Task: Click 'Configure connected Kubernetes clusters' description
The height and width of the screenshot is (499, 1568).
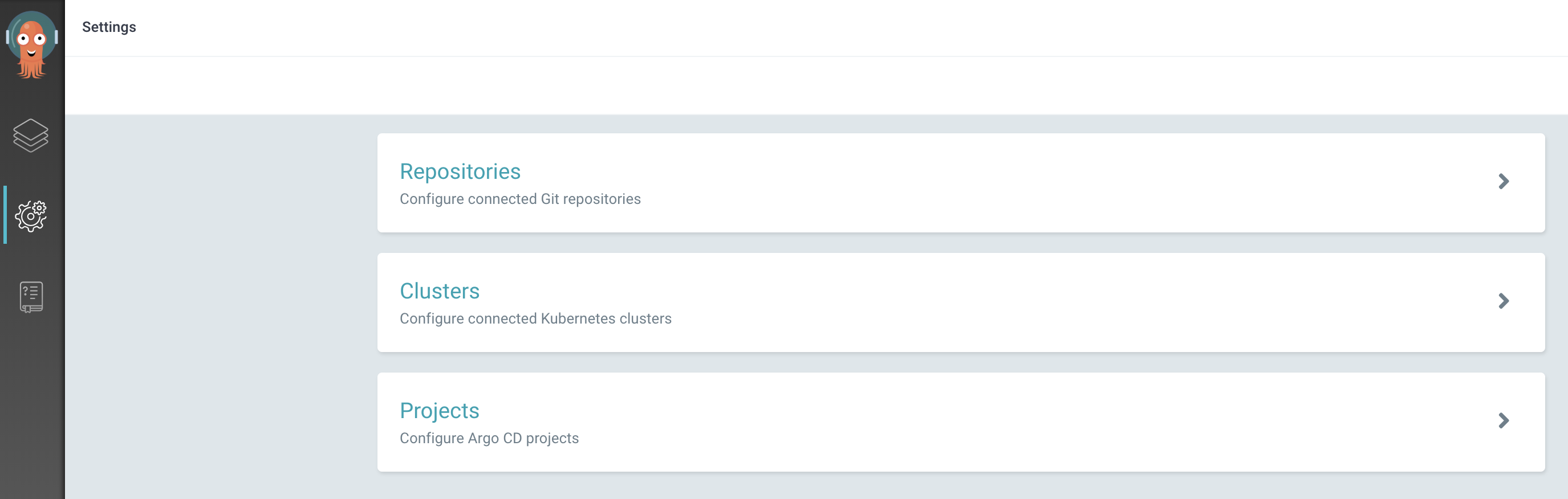Action: coord(535,318)
